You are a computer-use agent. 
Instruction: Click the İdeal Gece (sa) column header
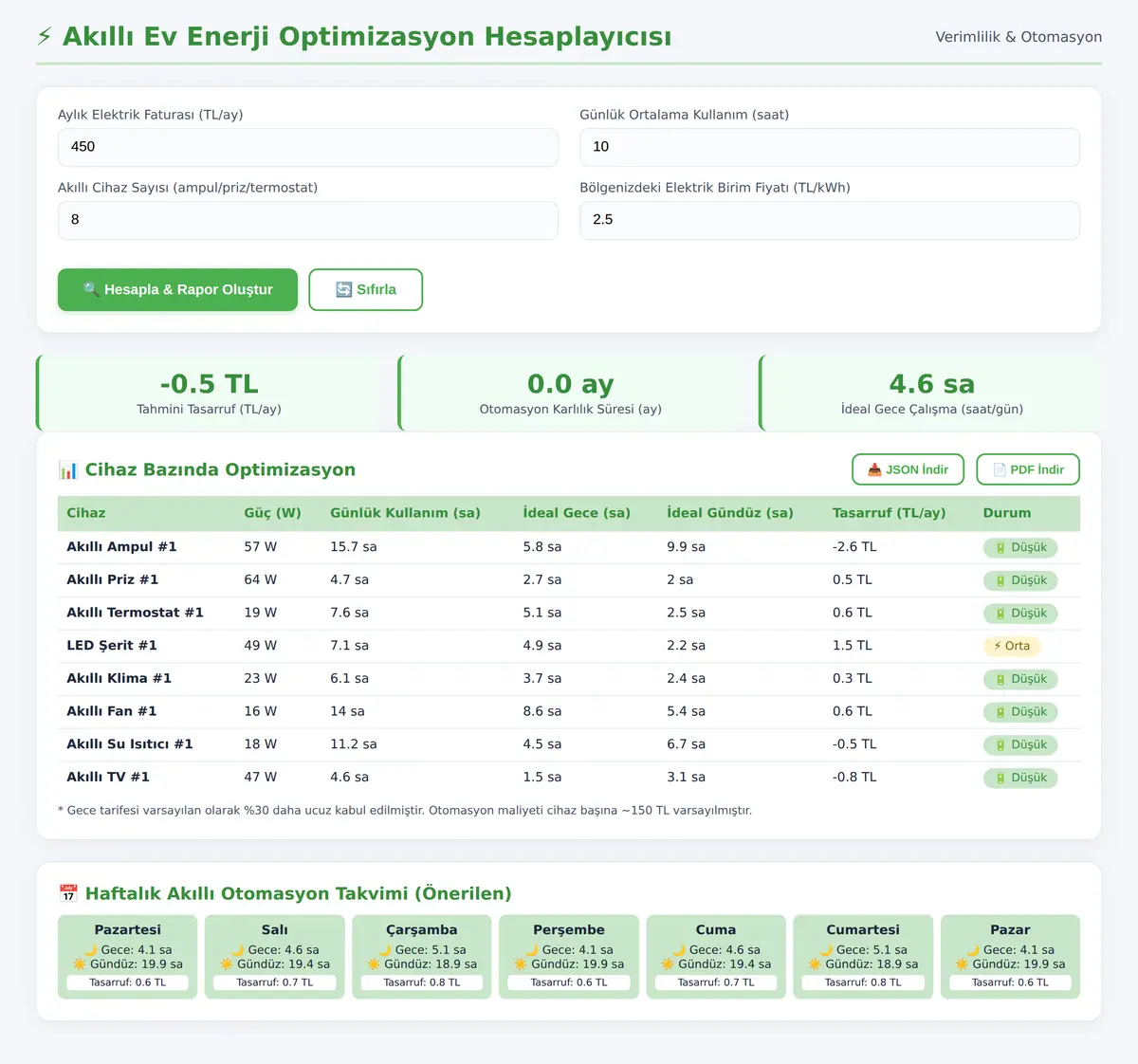(577, 513)
